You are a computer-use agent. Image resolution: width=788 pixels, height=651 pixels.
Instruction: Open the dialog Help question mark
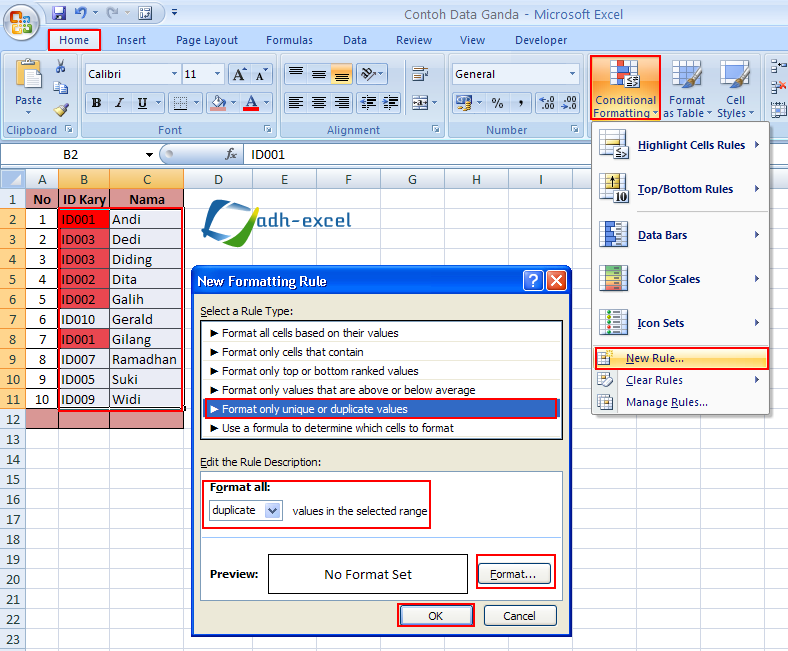533,281
